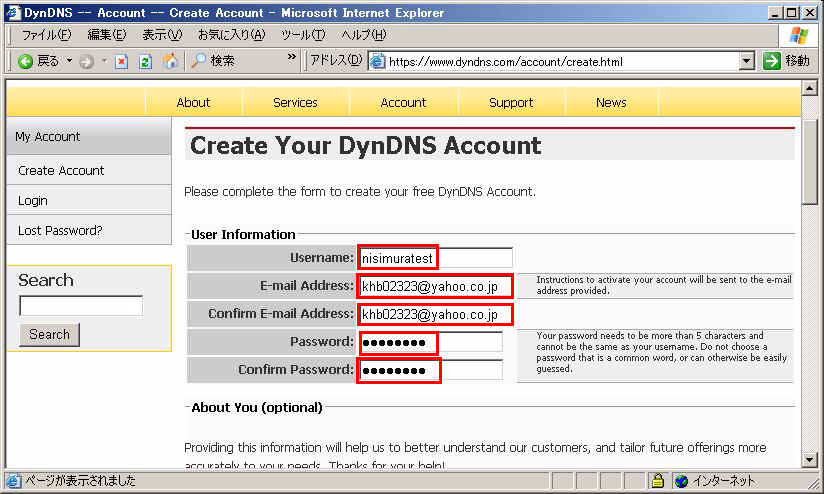Open the お気に入り(A) menu
Screen dimensions: 824x494
[x=232, y=35]
